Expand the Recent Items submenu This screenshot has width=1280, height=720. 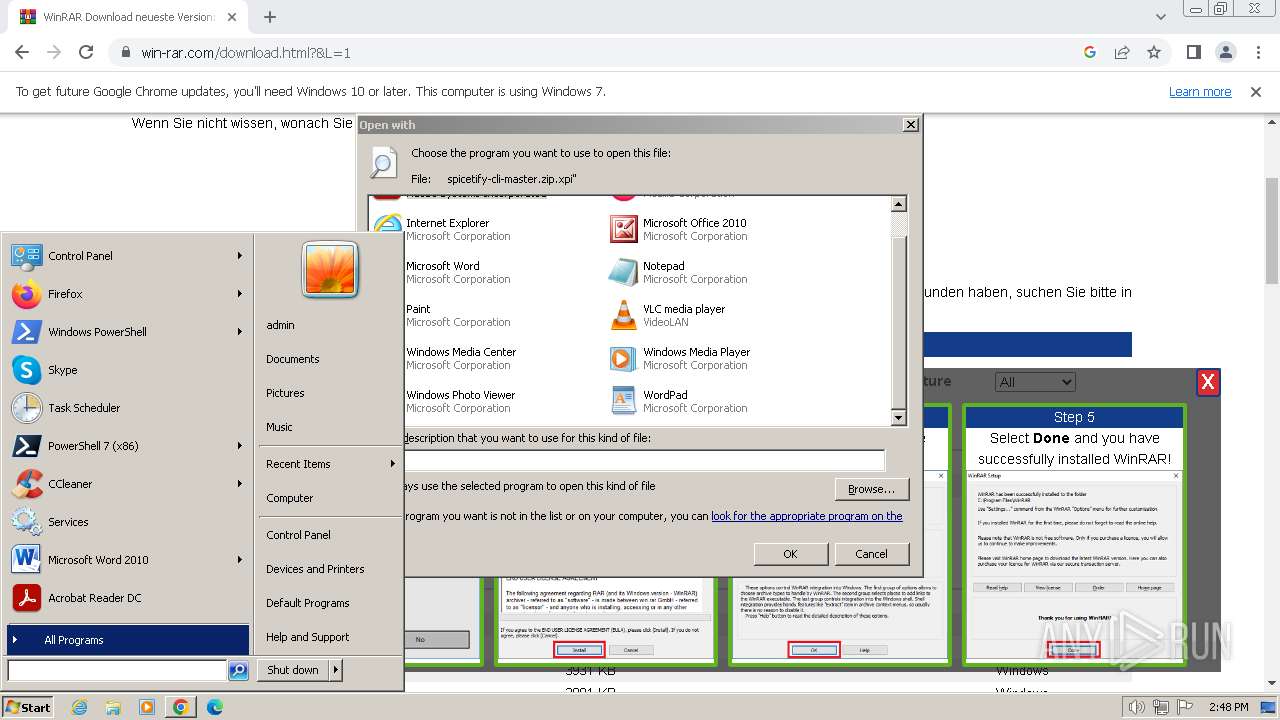pos(329,464)
